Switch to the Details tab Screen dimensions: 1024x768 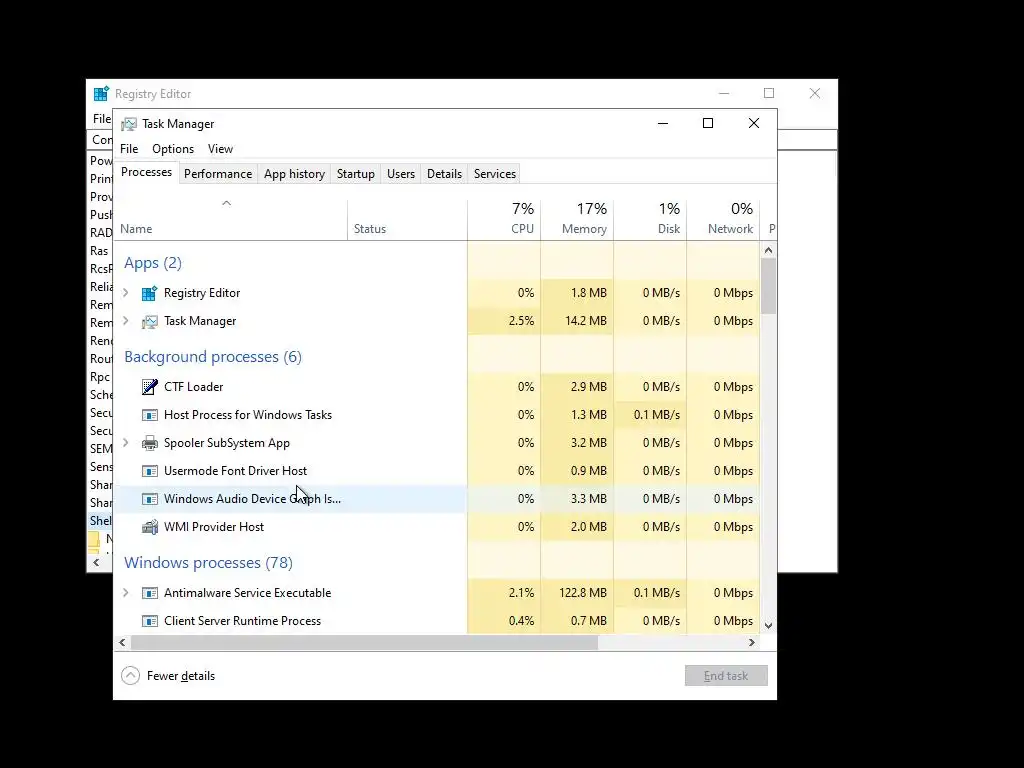(x=444, y=174)
